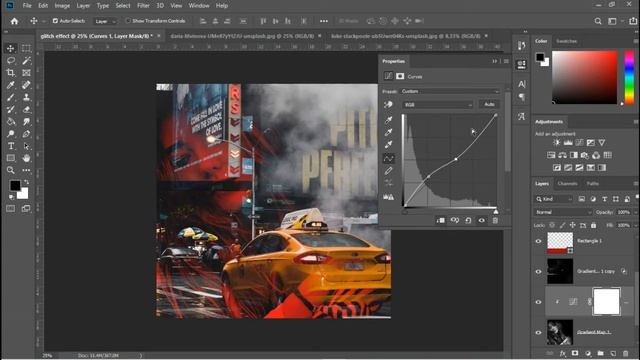Click the toolbox foreground black swatch

tap(15, 186)
